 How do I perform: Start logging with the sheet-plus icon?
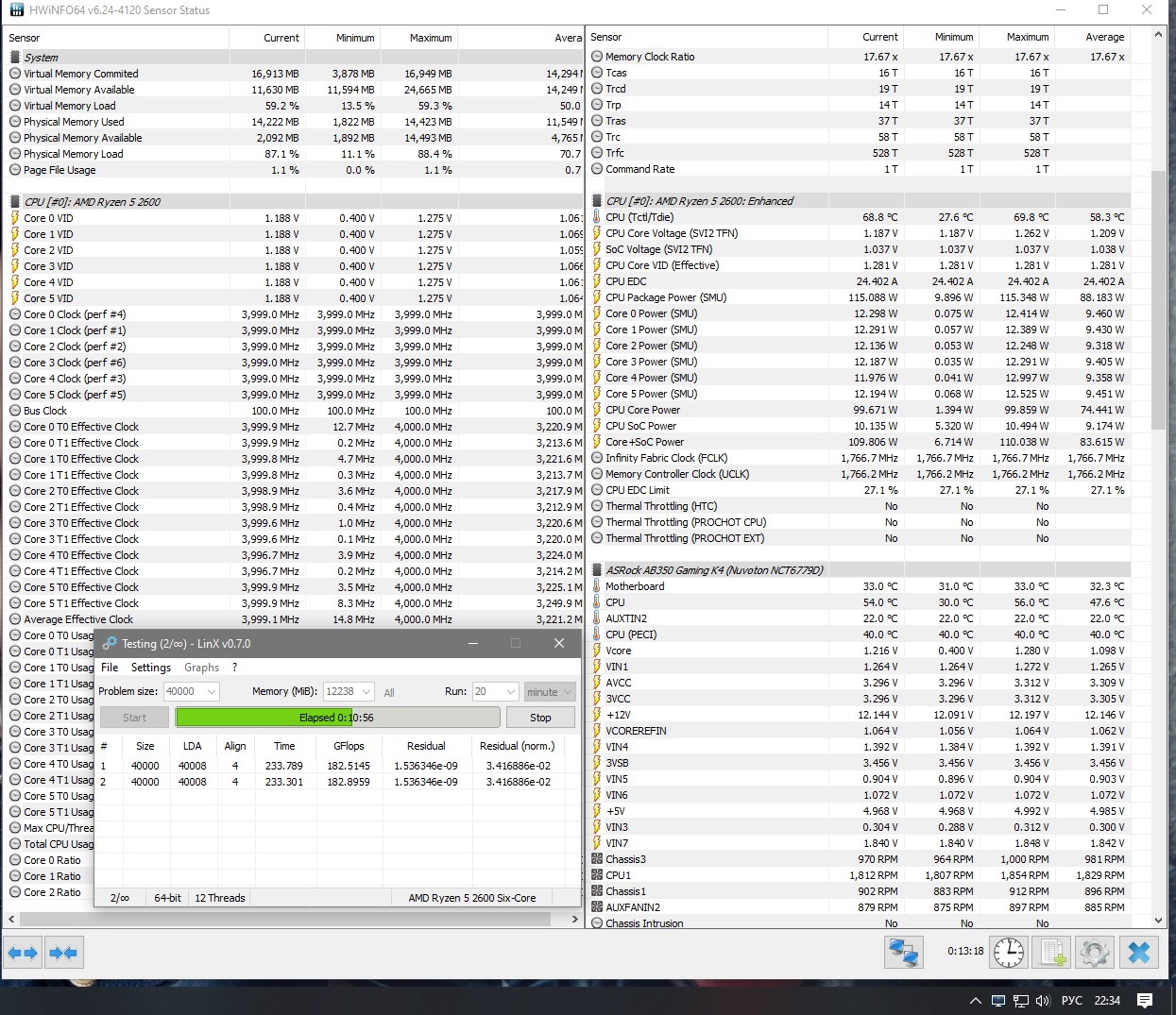tap(1051, 952)
